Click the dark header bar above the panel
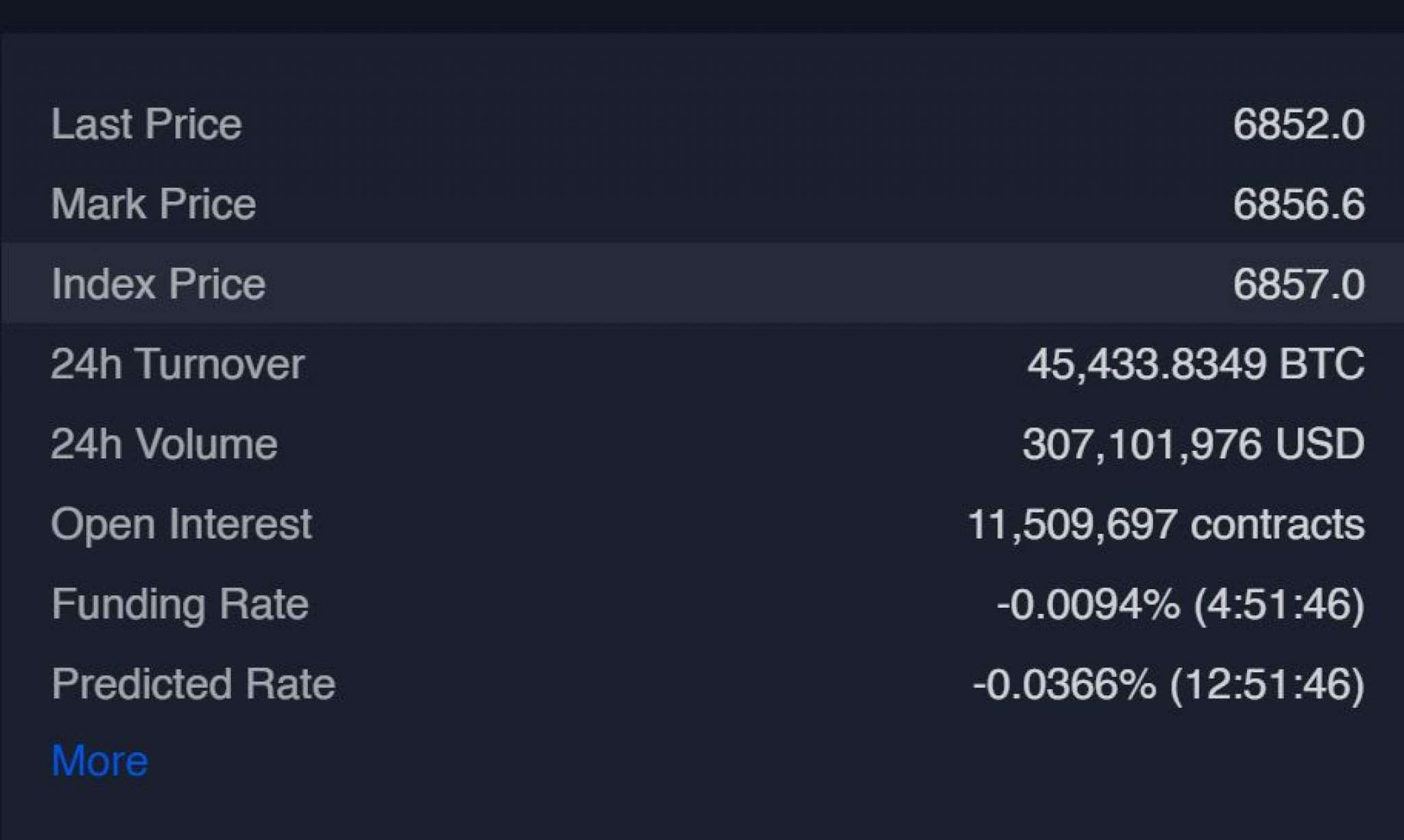The image size is (1404, 840). pyautogui.click(x=702, y=15)
